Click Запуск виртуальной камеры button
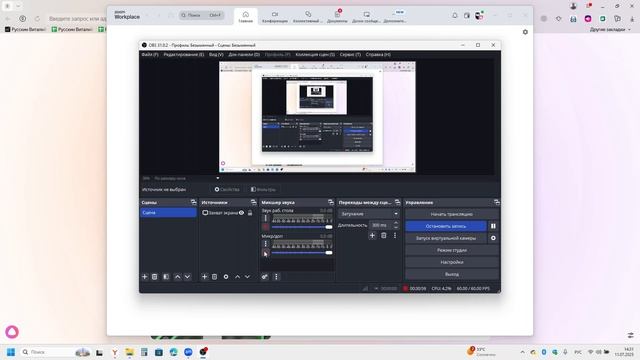This screenshot has width=640, height=360. pos(446,238)
